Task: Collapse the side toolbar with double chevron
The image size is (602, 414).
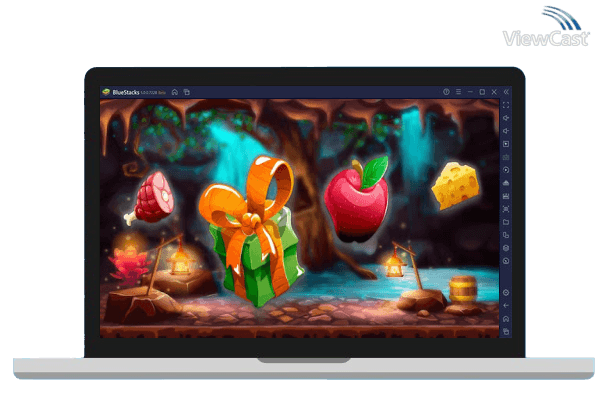Action: [x=506, y=92]
